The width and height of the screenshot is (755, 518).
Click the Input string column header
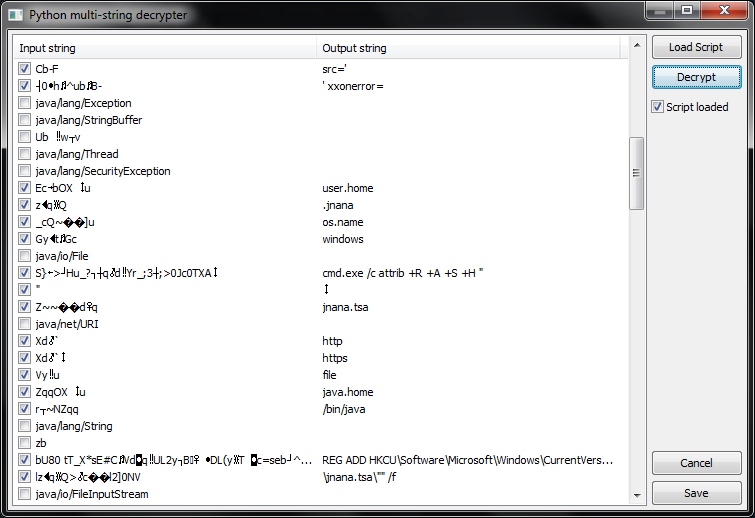(x=165, y=48)
